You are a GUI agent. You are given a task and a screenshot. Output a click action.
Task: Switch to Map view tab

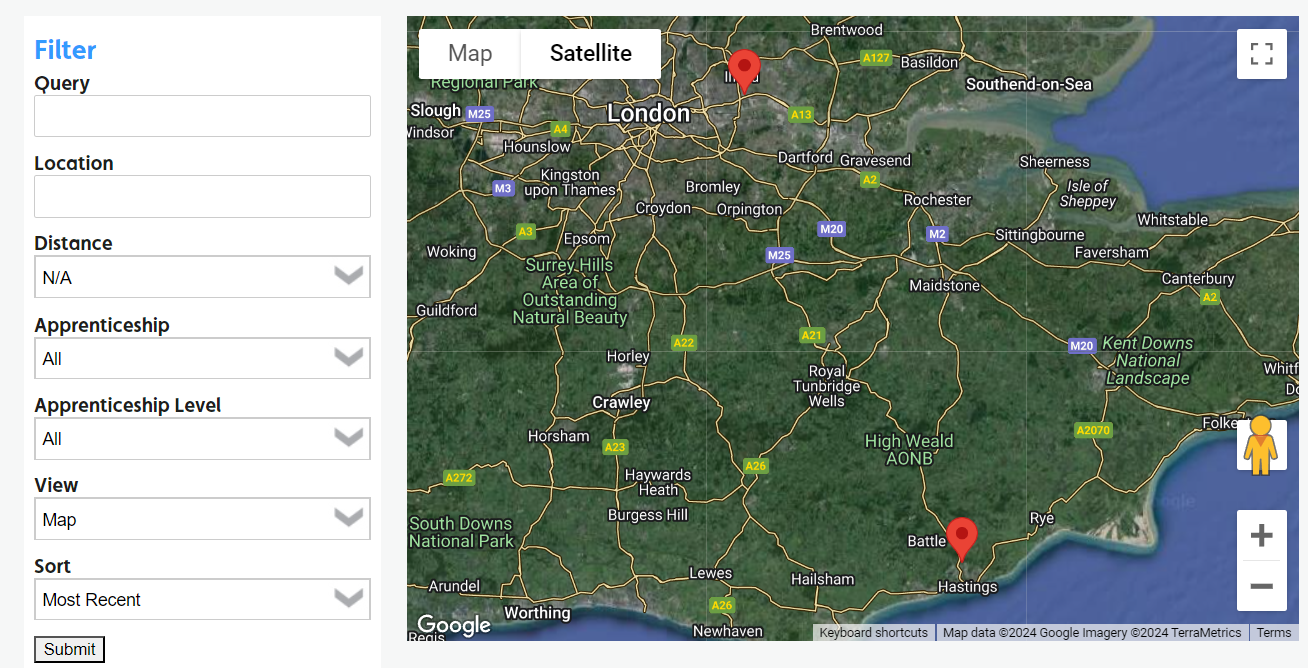point(470,54)
